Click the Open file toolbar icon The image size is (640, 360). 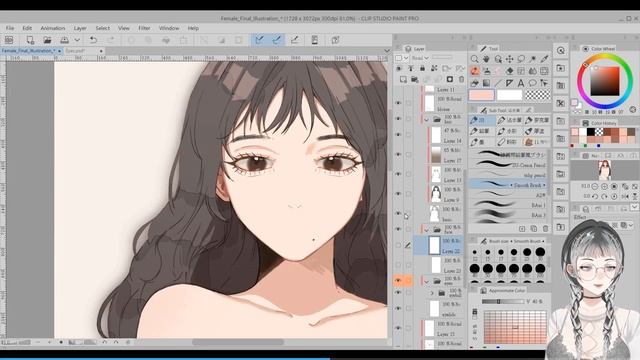click(47, 40)
